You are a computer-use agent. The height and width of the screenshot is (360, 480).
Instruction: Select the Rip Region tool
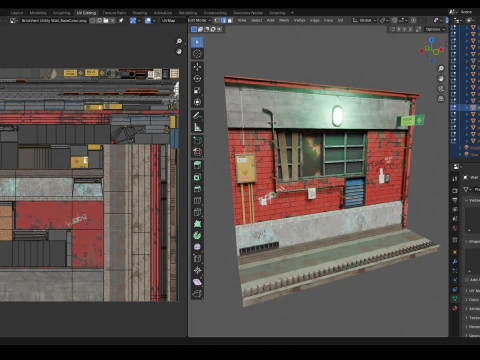point(197,294)
